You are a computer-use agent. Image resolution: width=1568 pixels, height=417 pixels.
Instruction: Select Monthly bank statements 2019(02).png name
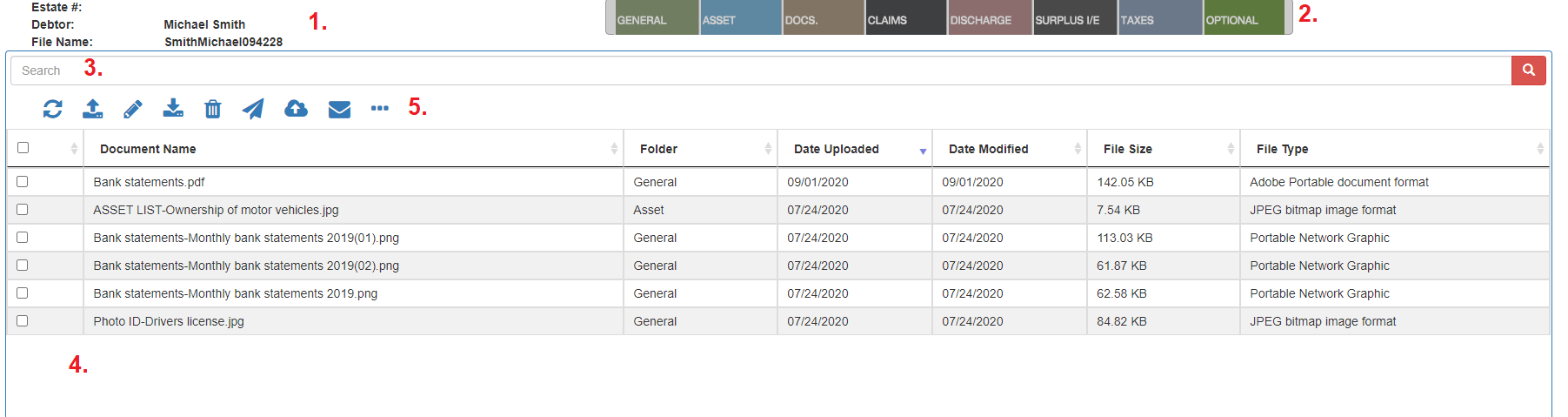pyautogui.click(x=246, y=266)
